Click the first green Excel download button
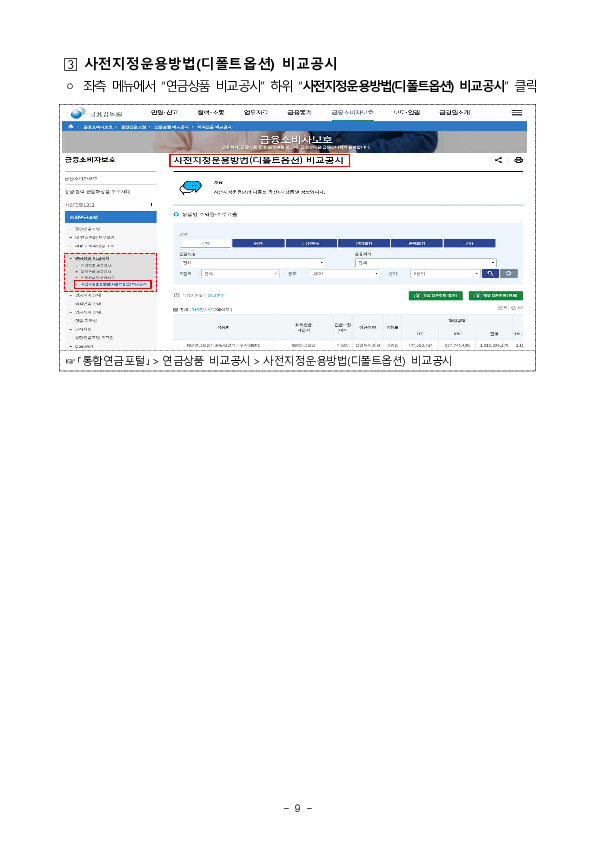595x841 pixels. point(435,296)
